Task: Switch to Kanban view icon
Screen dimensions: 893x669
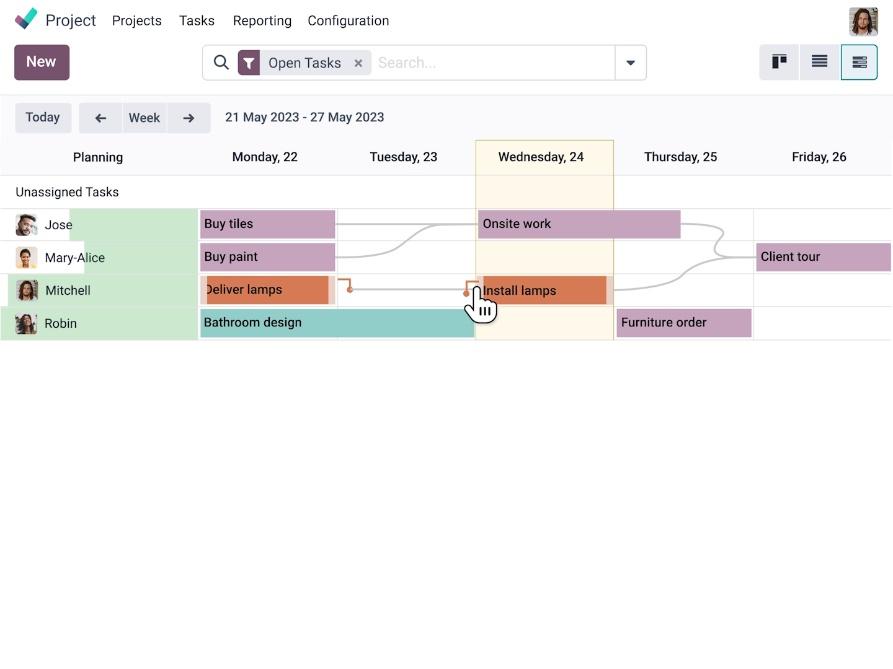Action: coord(779,62)
